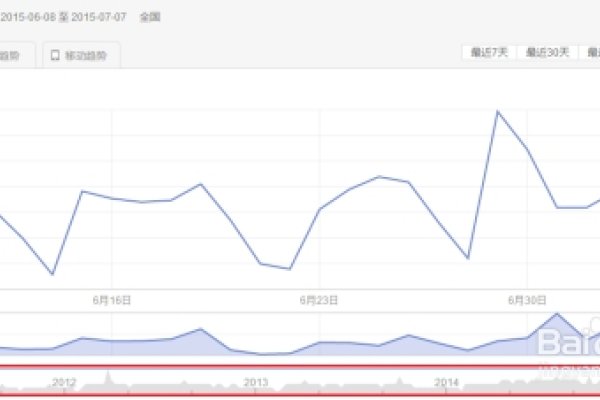
Task: Open the 全国 region selector
Action: point(151,17)
